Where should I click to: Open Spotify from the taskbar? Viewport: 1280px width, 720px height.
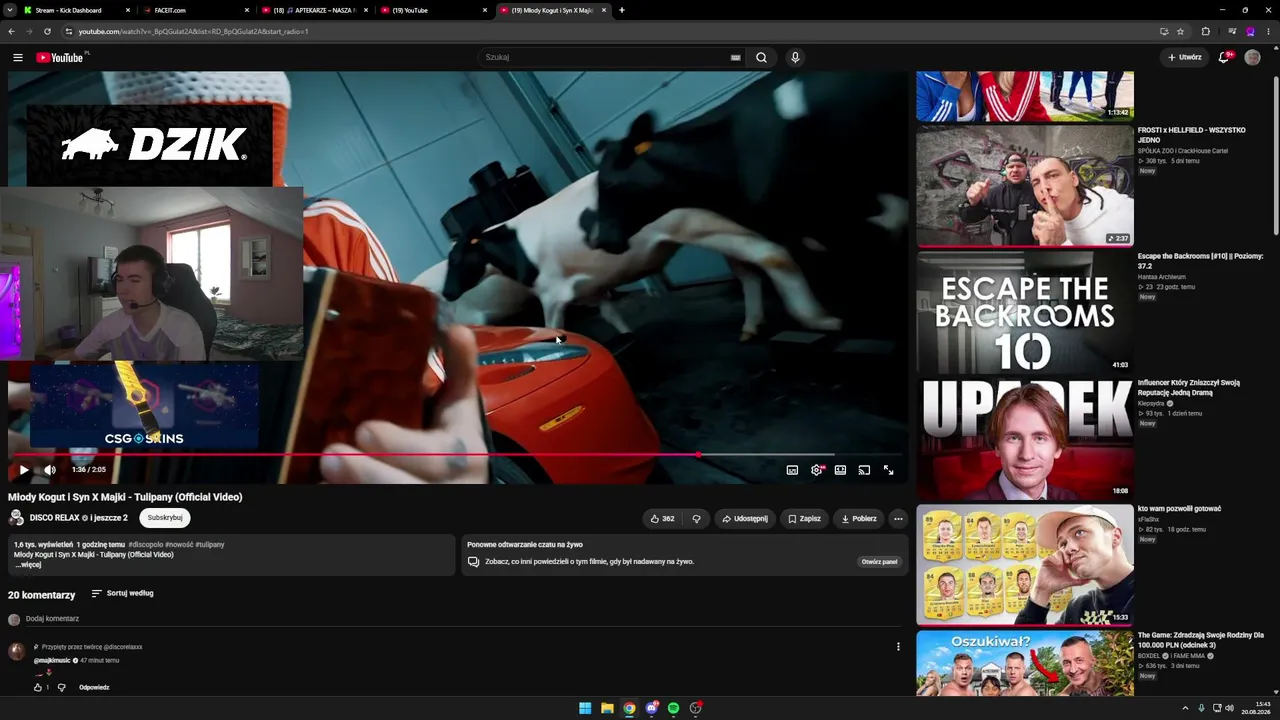[673, 708]
